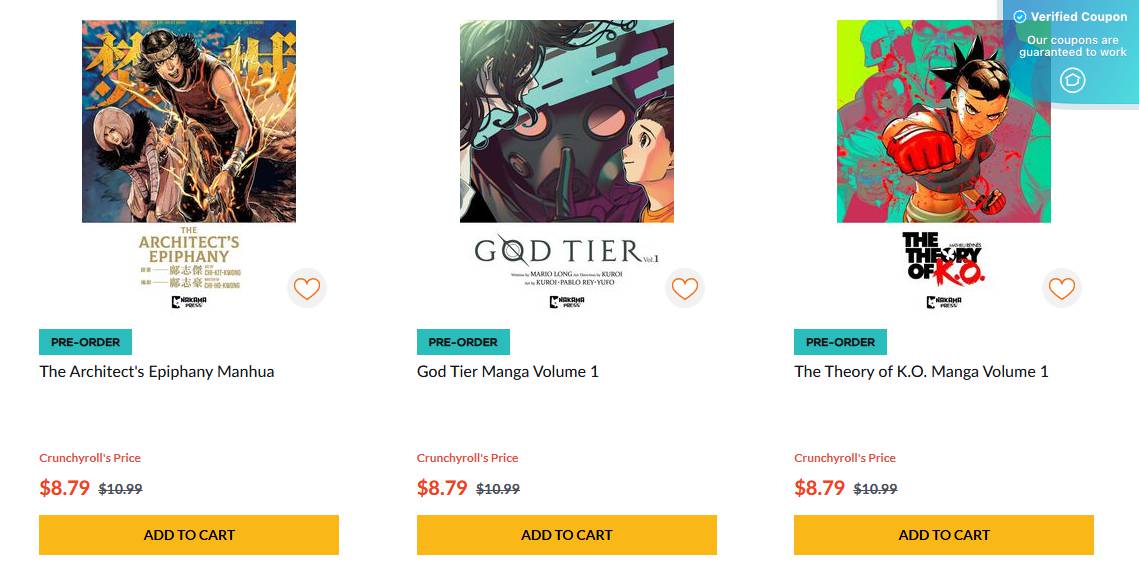The height and width of the screenshot is (581, 1139).
Task: Click the God Tier cover artwork
Action: [x=566, y=120]
